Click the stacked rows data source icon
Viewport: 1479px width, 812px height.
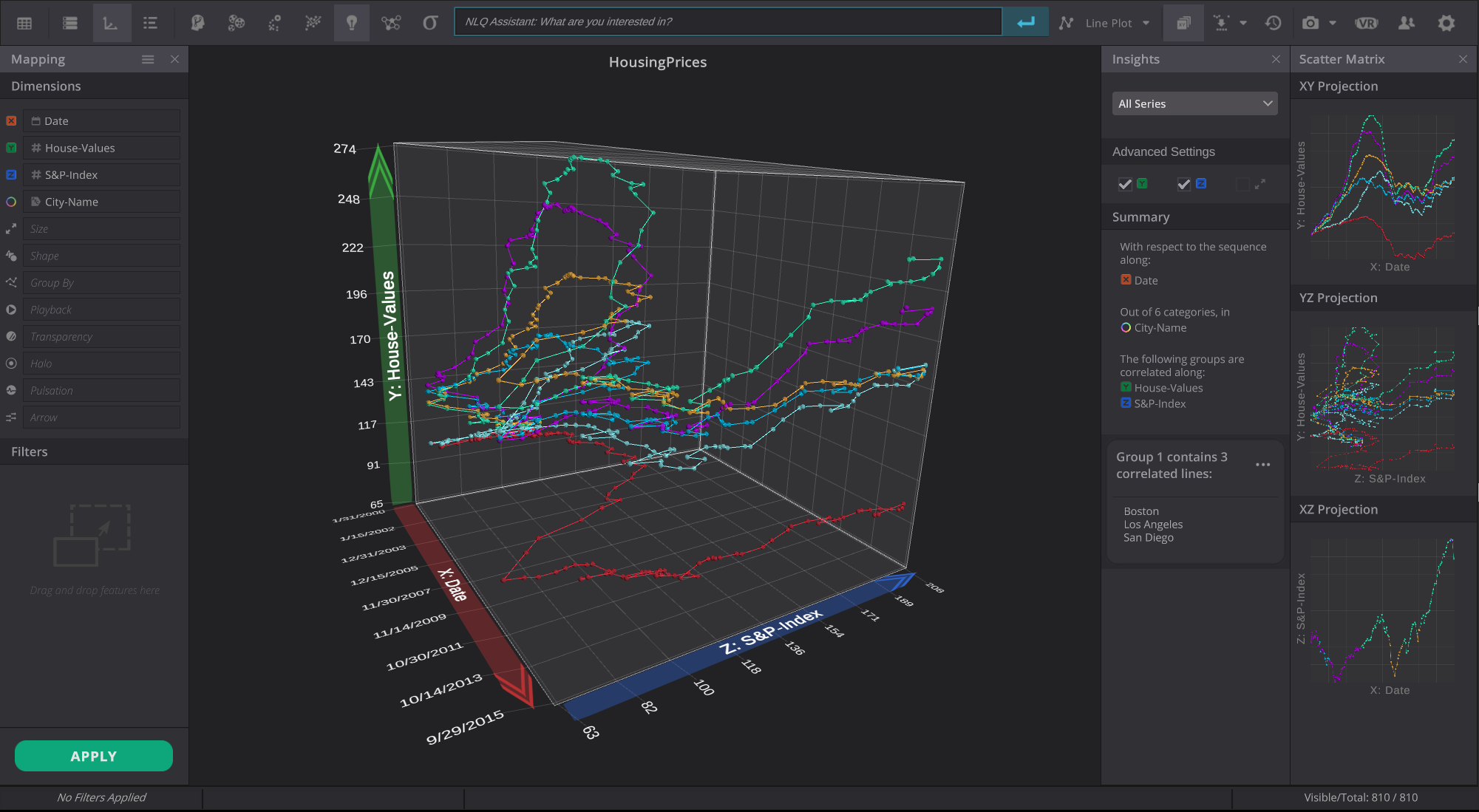pos(70,23)
